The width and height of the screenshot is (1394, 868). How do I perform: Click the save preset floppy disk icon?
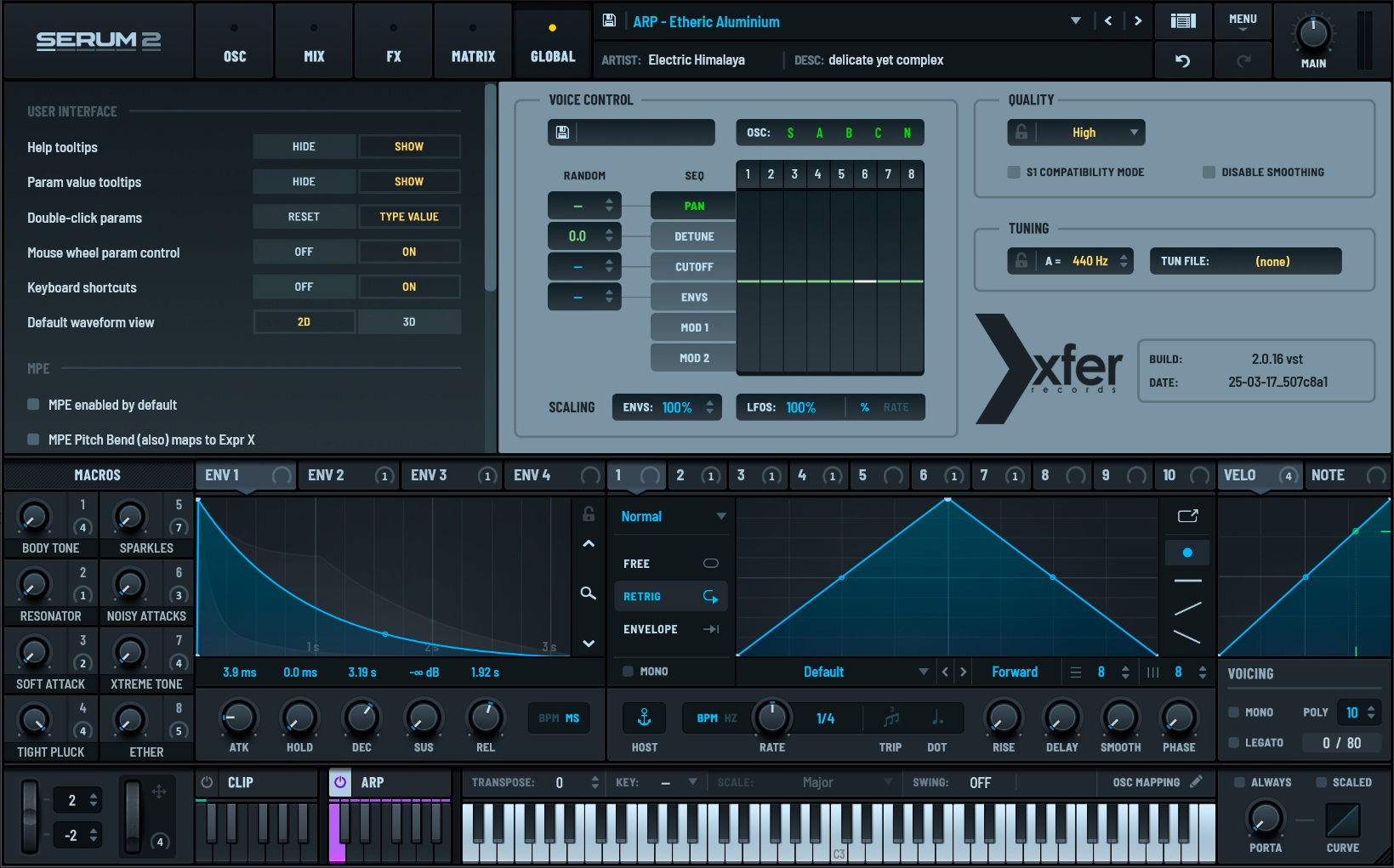point(609,21)
